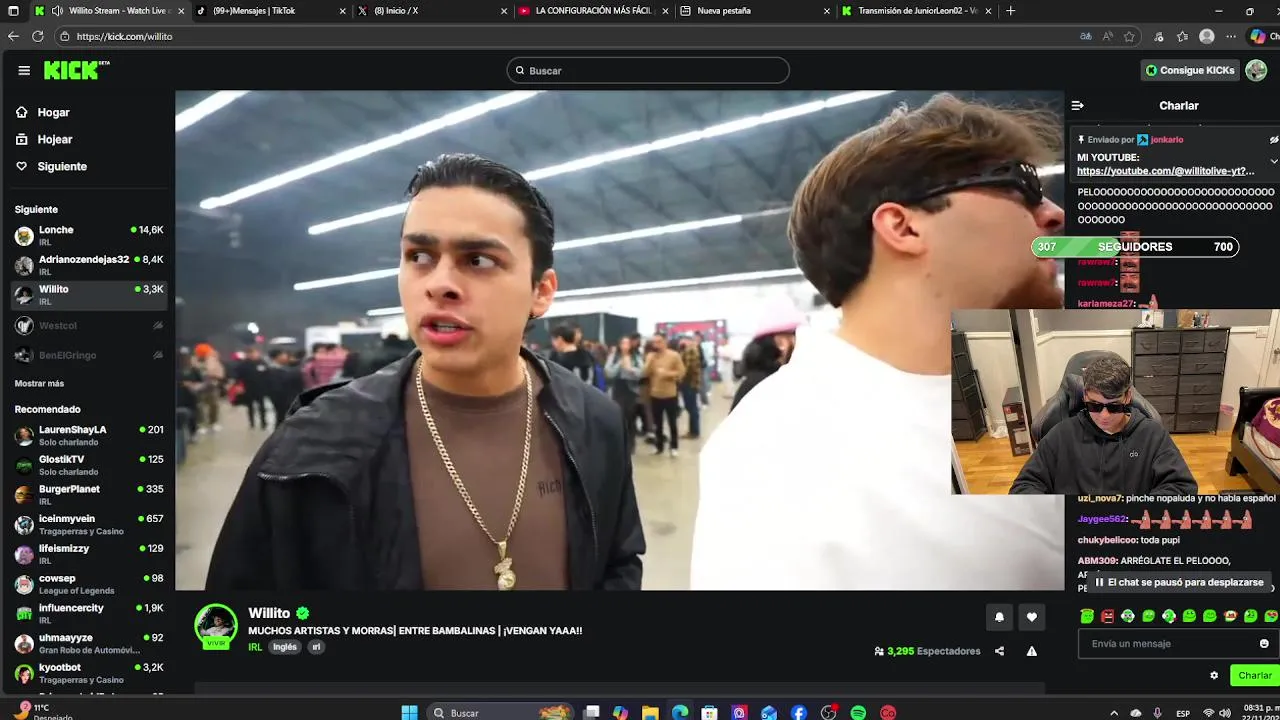Open offline Westcol channel

click(x=89, y=326)
